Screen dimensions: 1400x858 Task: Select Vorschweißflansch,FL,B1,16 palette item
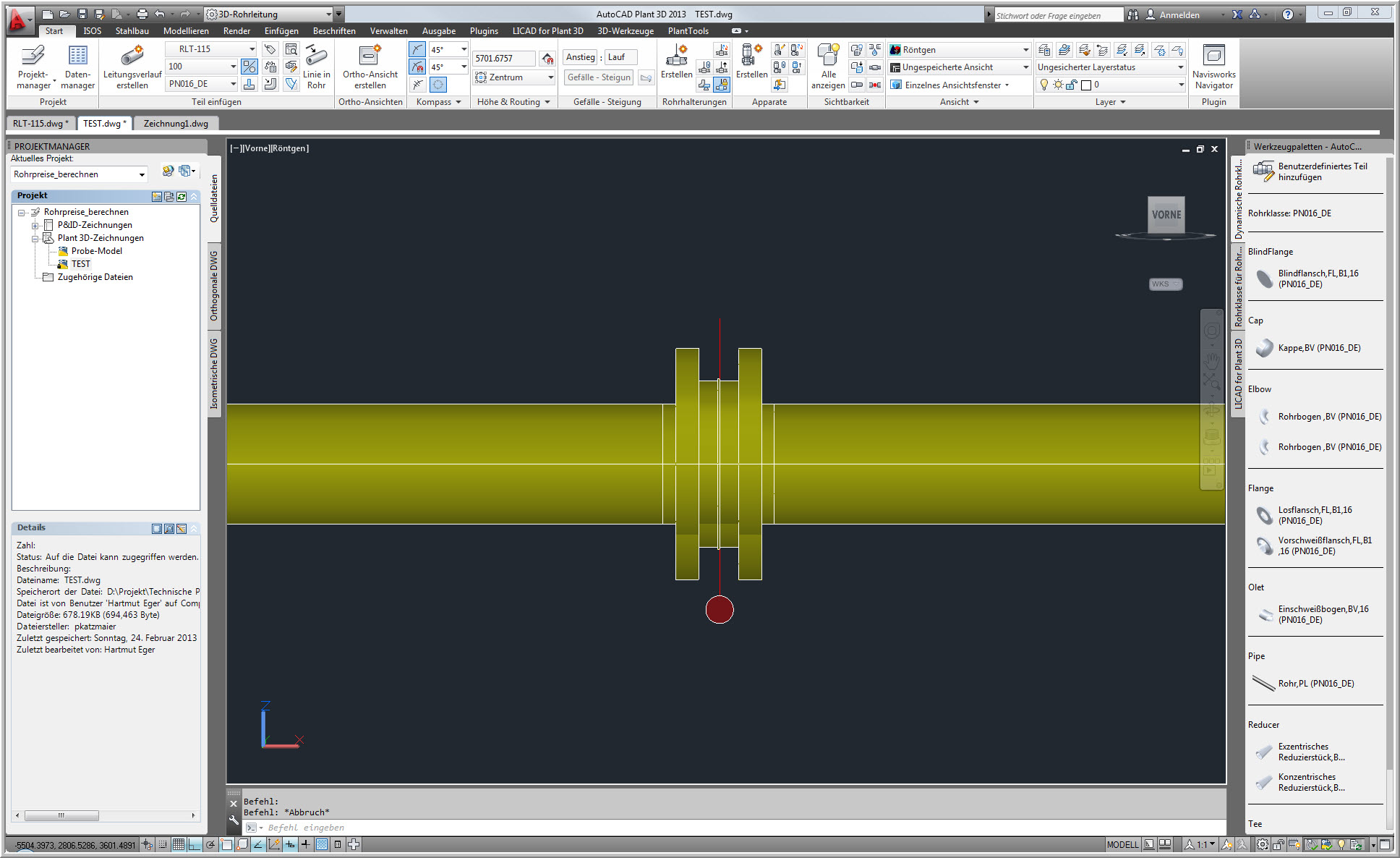1313,545
